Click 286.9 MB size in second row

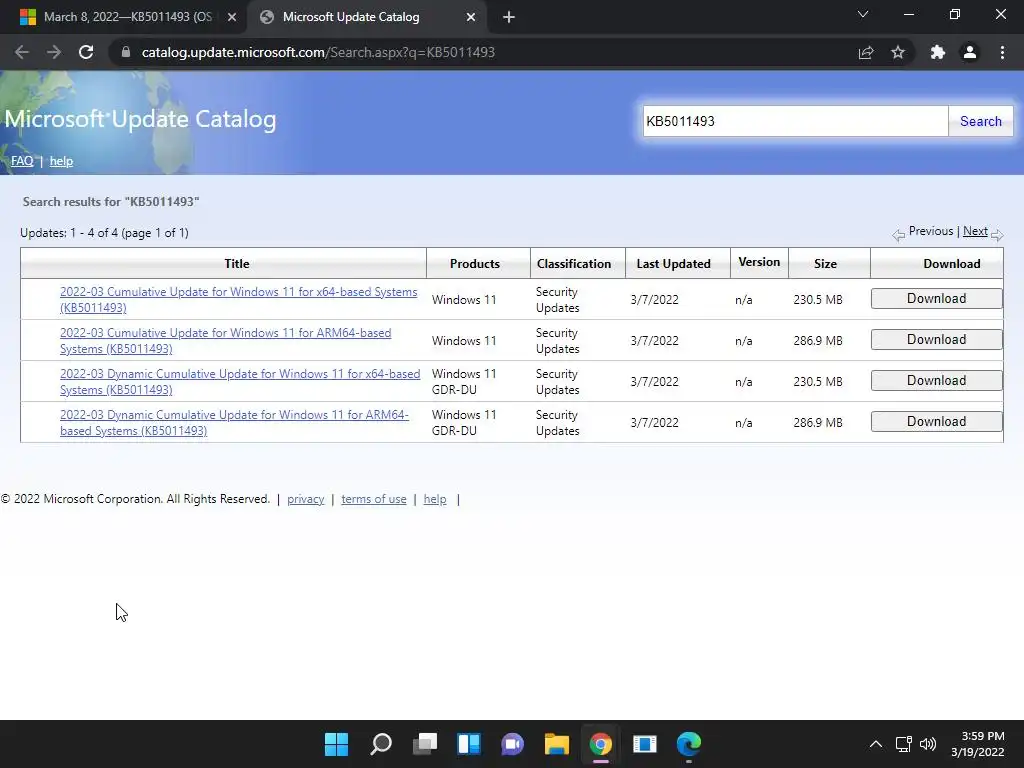[818, 341]
